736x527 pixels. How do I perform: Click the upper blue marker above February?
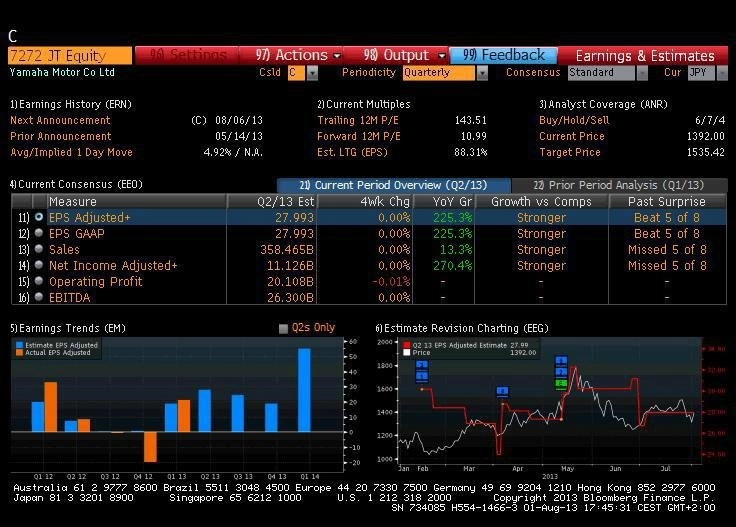pos(422,365)
